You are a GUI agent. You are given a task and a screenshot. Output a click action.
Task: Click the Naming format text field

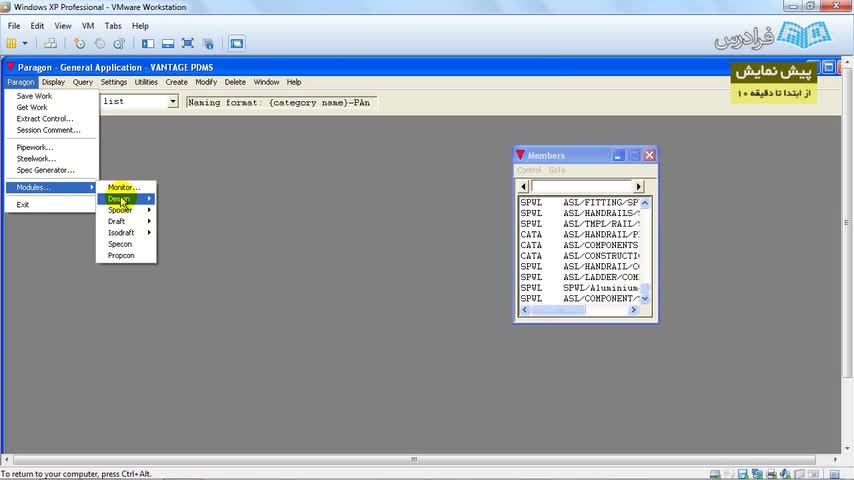281,102
